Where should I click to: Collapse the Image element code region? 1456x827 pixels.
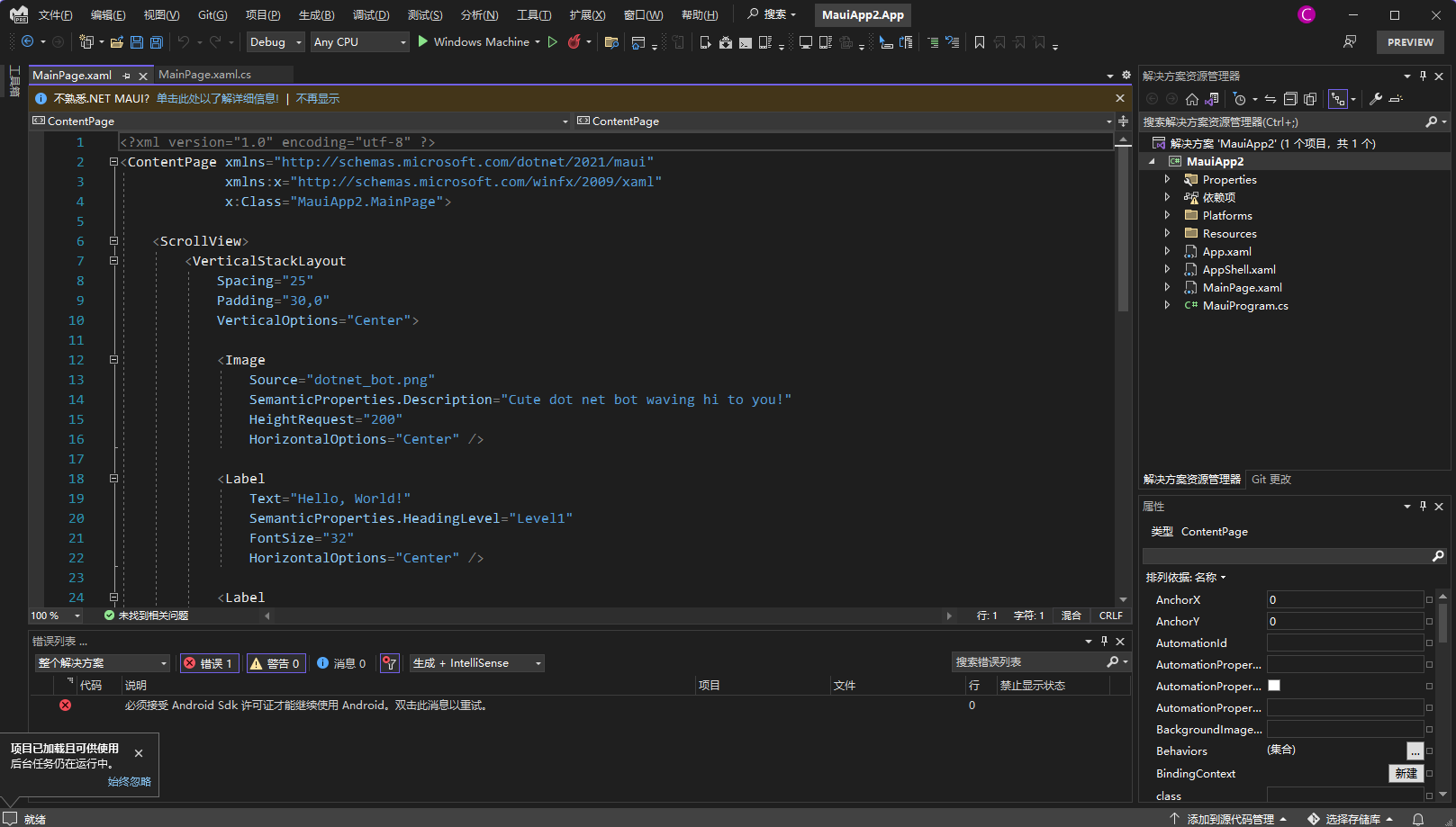(113, 360)
